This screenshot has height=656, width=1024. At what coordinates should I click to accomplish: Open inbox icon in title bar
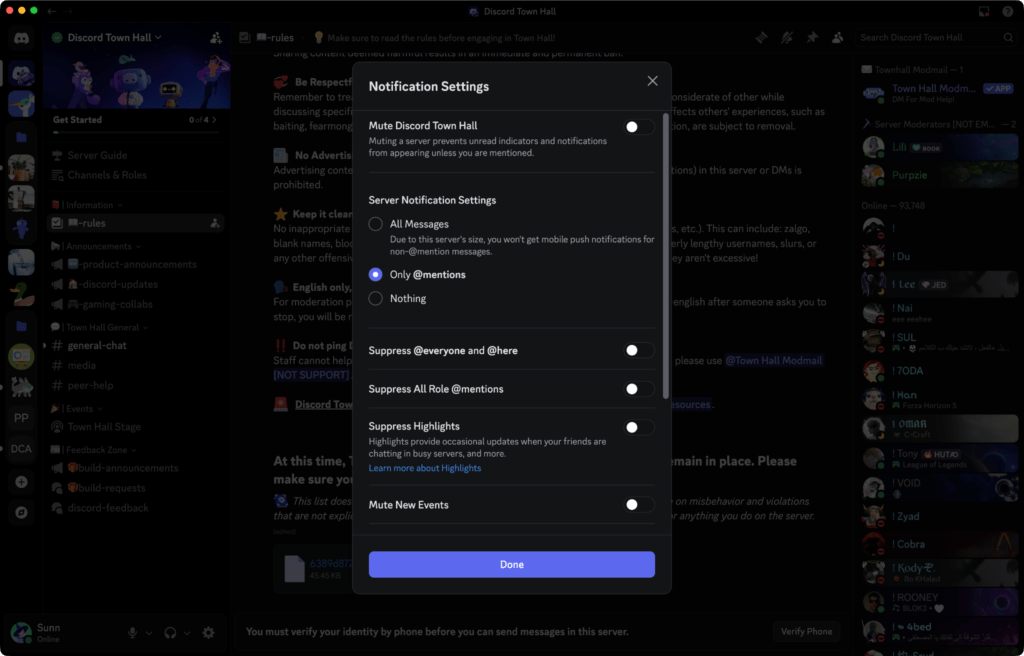984,11
